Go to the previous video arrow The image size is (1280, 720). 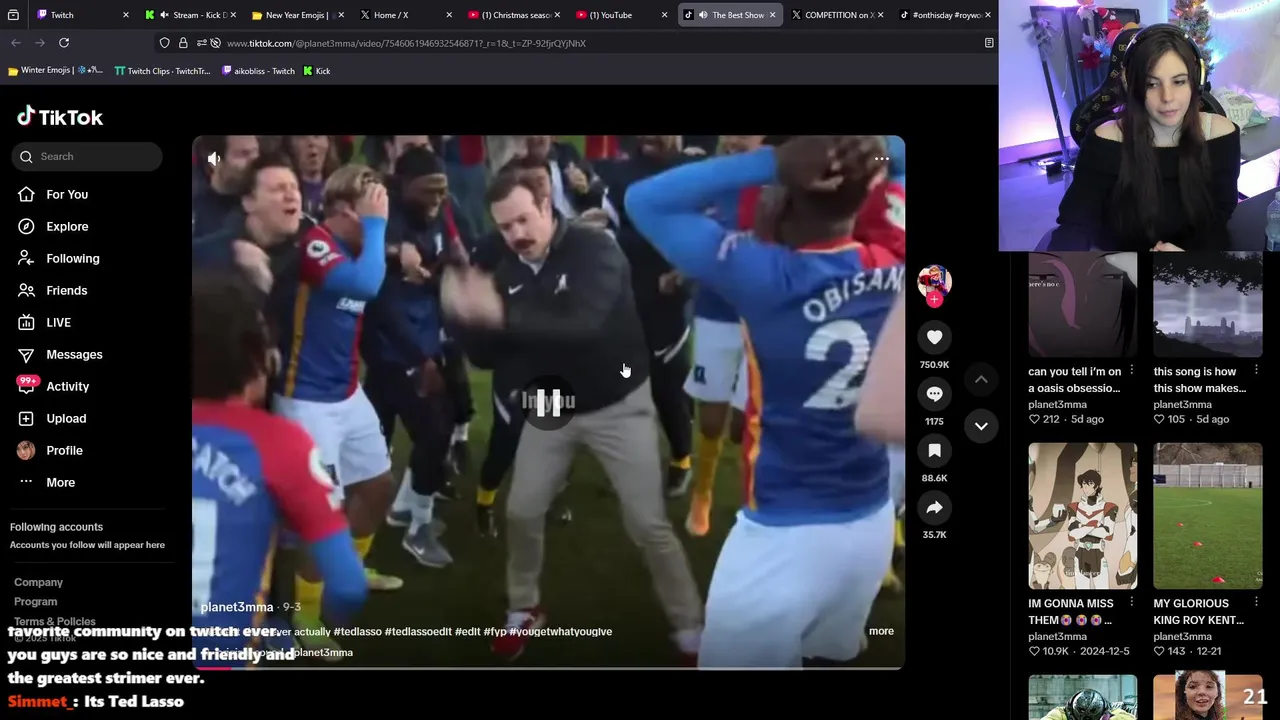981,379
